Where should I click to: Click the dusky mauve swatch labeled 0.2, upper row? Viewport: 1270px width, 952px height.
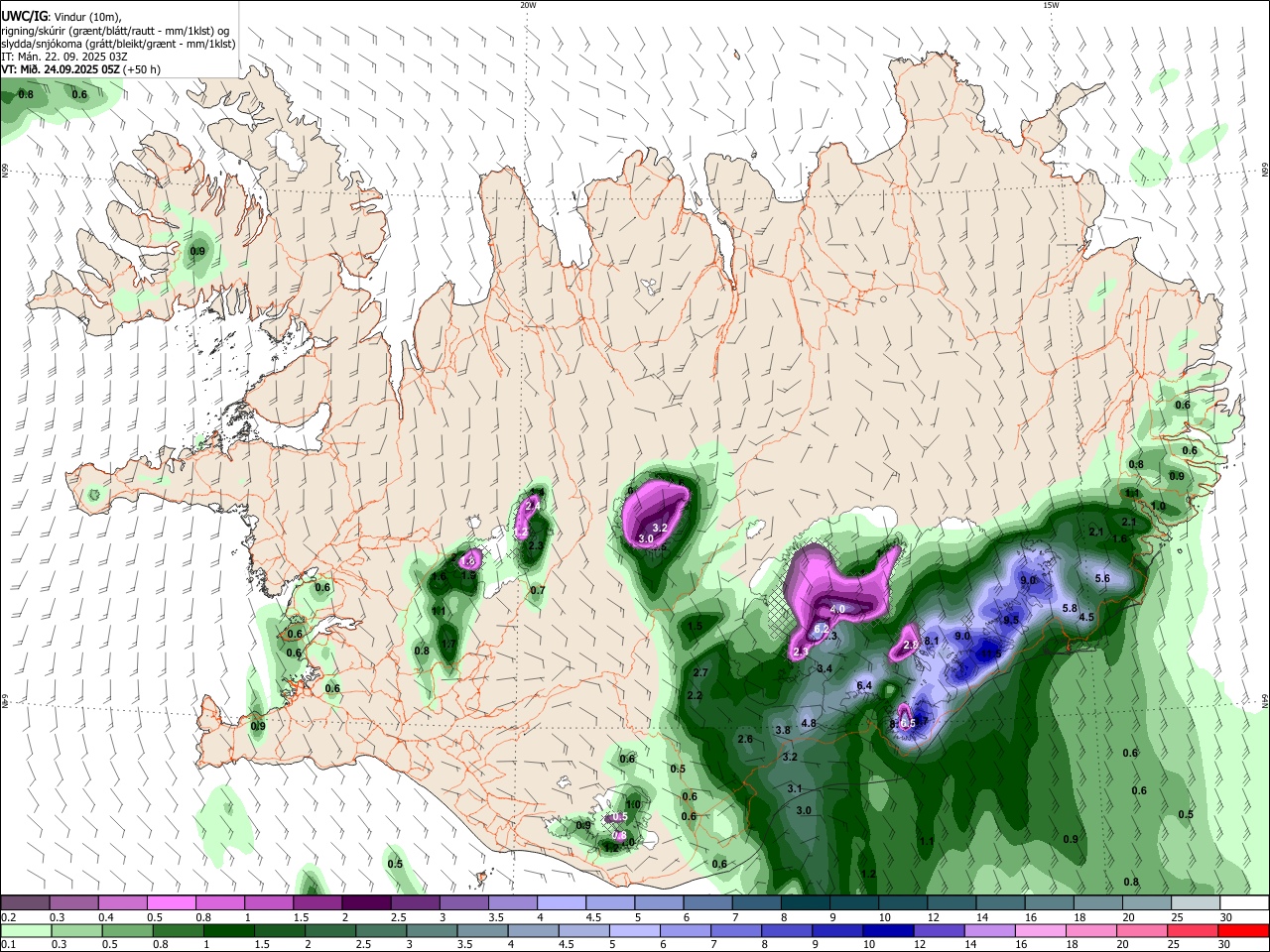(25, 902)
